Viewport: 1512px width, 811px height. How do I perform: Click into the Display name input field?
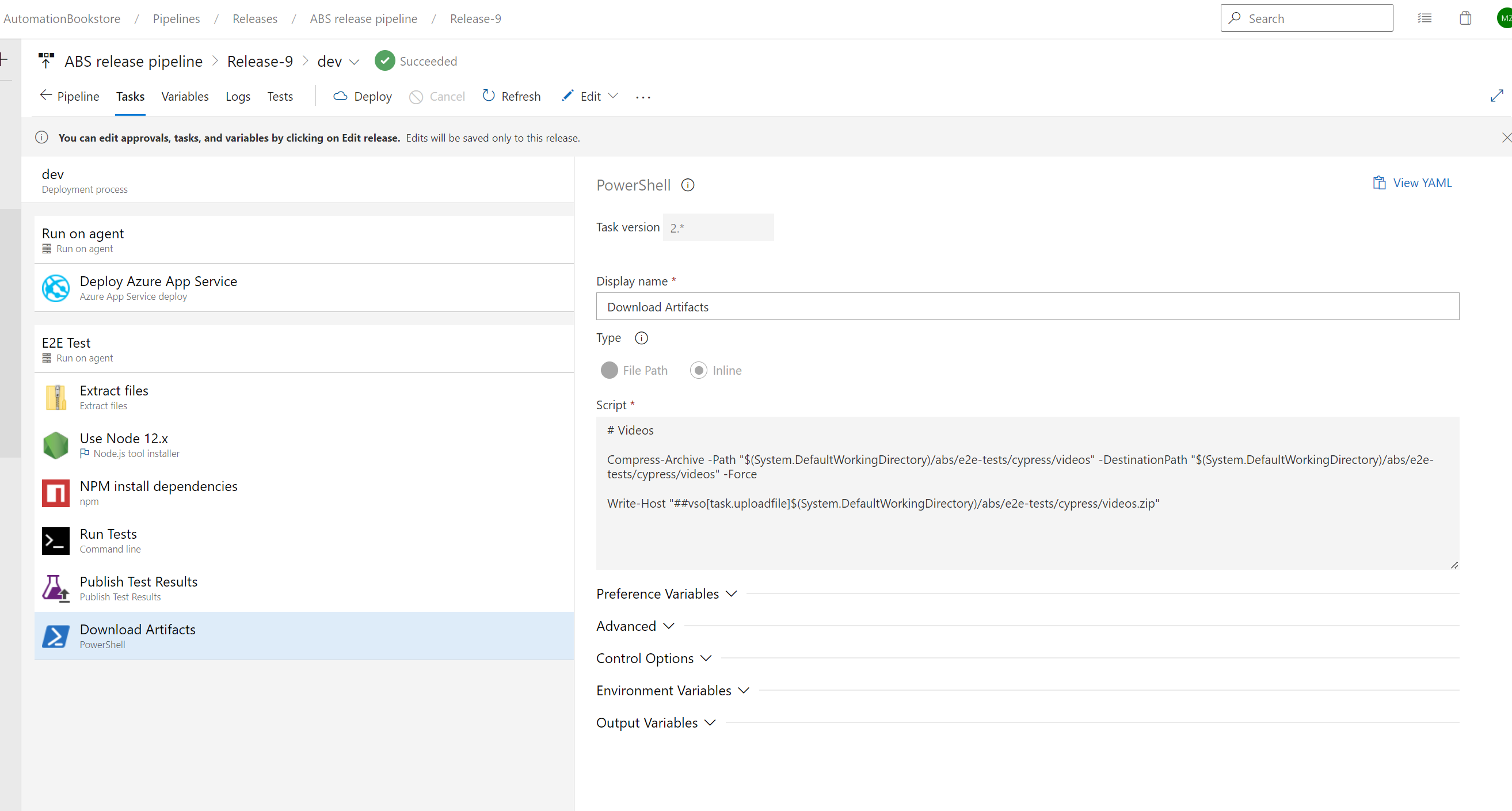click(x=1027, y=307)
